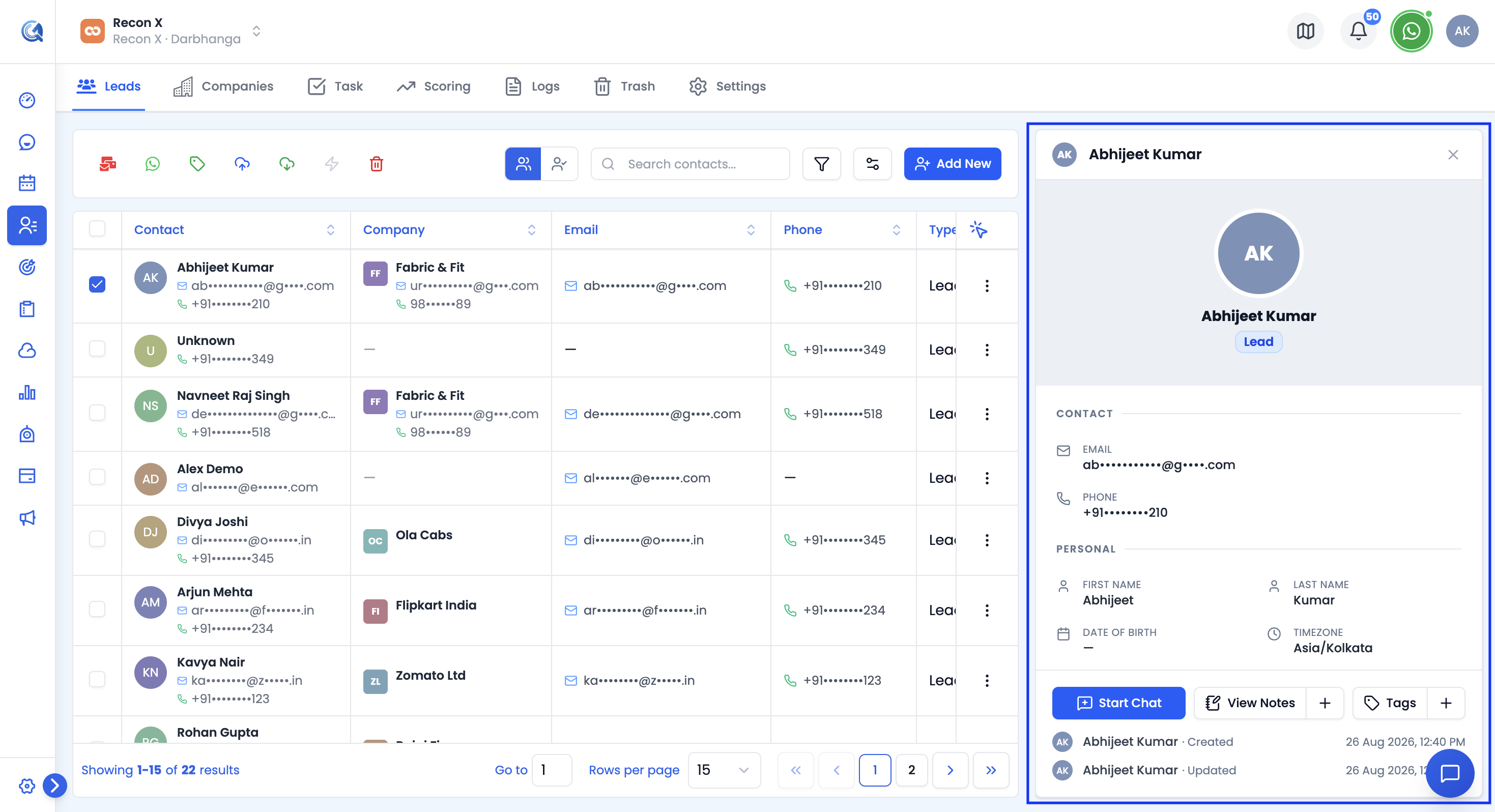
Task: Open row actions menu for Kavya Nair
Action: (x=987, y=680)
